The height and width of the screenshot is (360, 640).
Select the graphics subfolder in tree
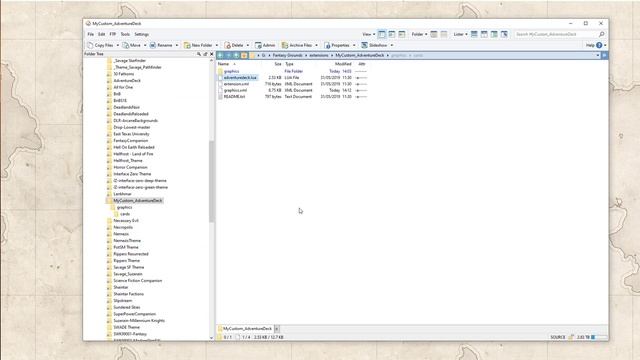click(x=124, y=207)
